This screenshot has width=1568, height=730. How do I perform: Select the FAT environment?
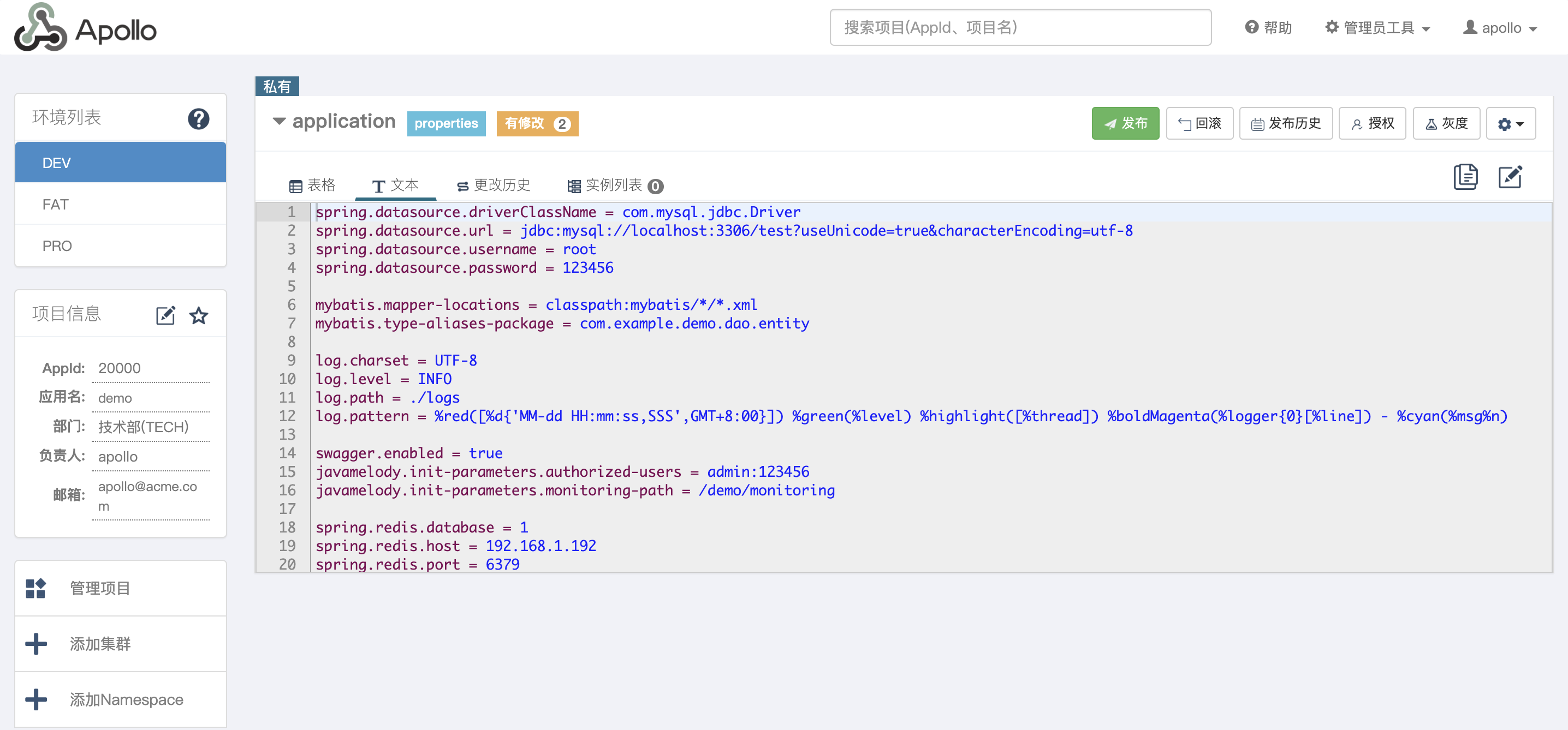(x=55, y=204)
